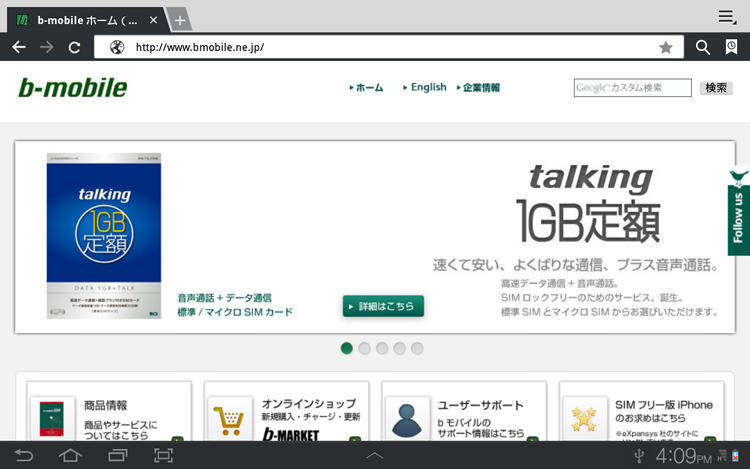
Task: Tap the browser back arrow
Action: point(19,47)
